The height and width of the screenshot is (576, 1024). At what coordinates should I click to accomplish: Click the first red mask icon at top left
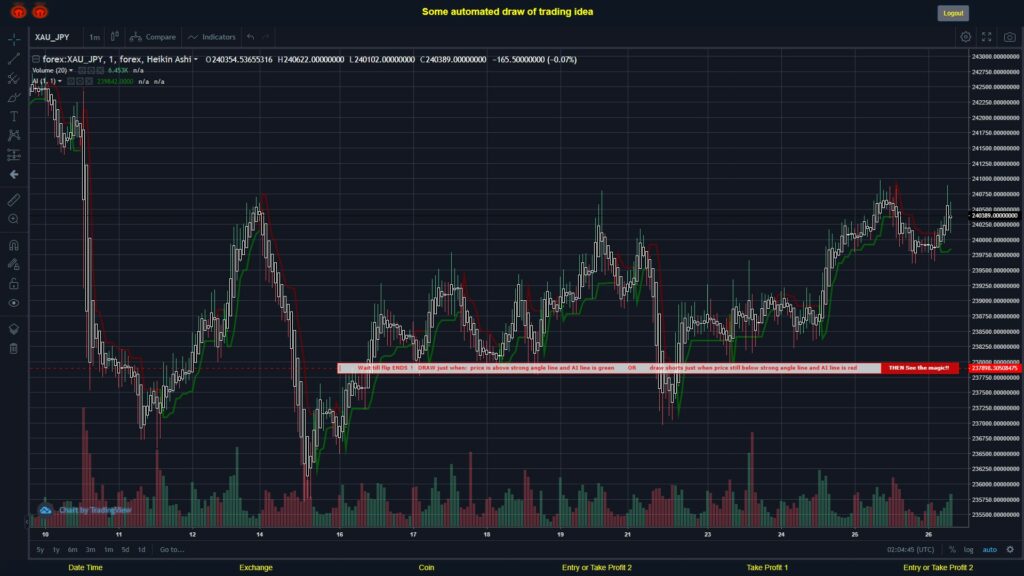[x=18, y=11]
